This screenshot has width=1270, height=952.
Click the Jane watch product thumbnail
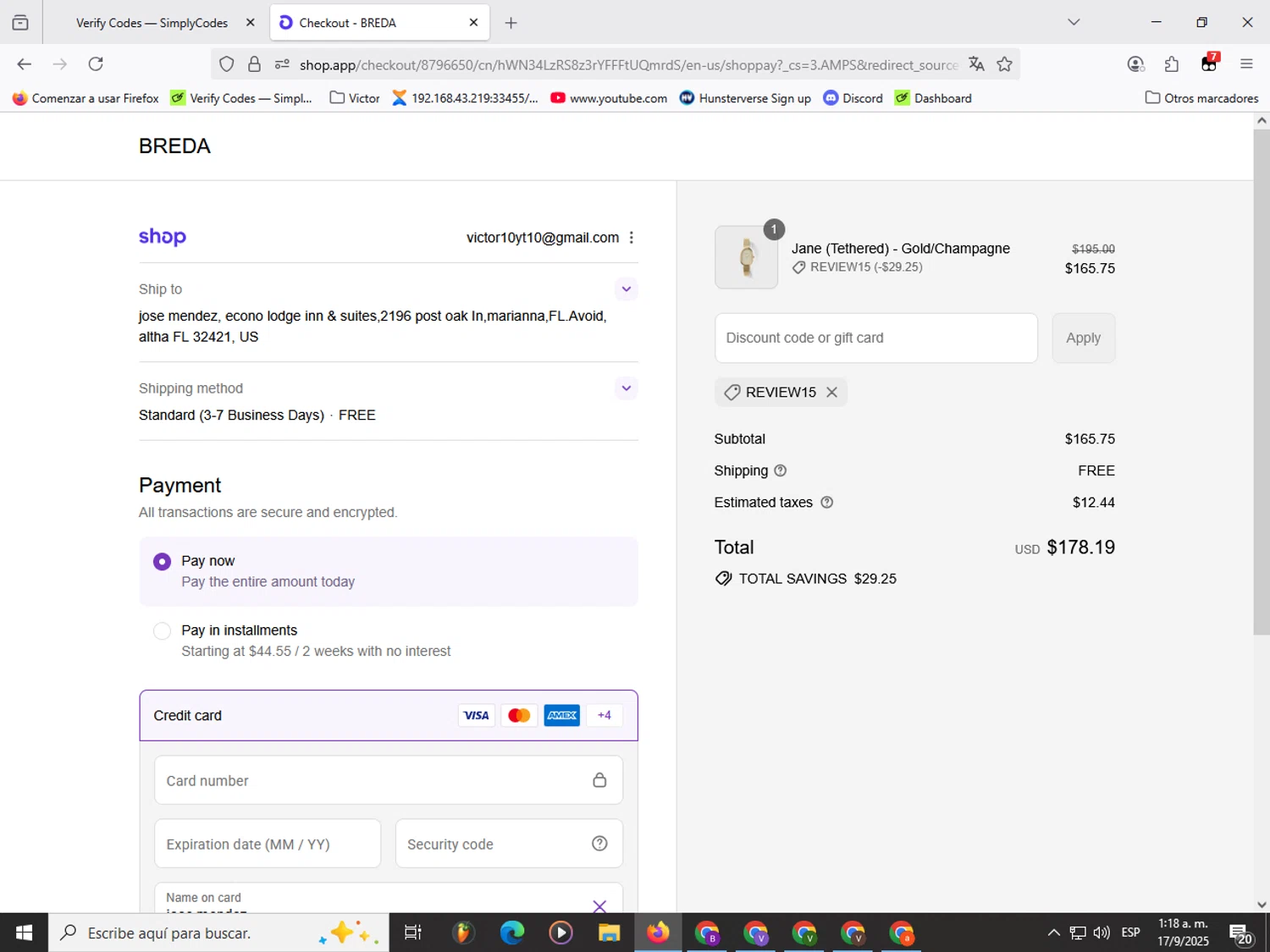(747, 257)
